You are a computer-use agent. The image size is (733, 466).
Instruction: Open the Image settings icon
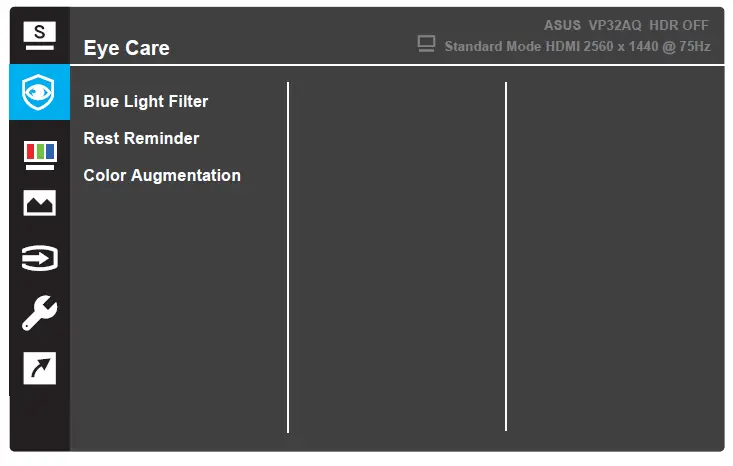[x=39, y=203]
